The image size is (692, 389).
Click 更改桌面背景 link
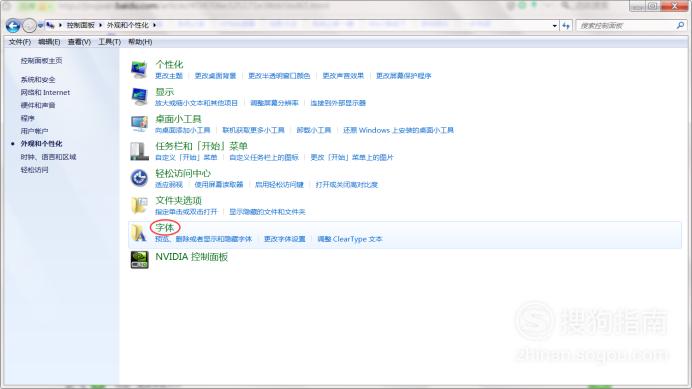click(215, 76)
